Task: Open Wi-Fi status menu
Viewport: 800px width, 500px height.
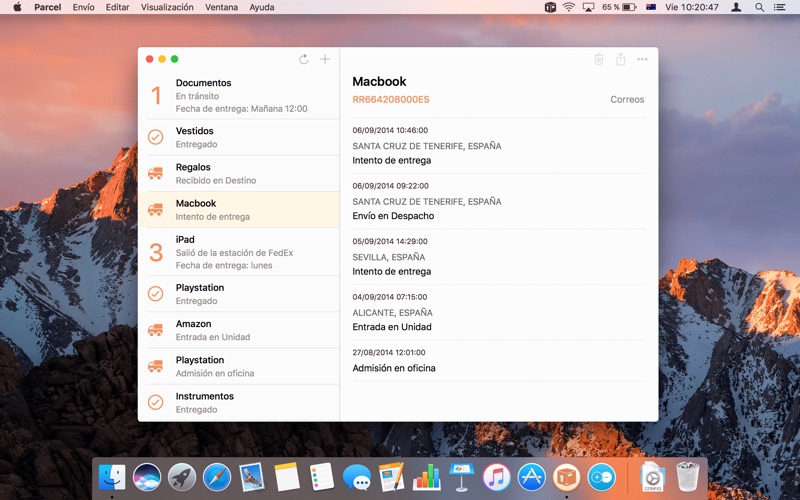Action: [569, 7]
